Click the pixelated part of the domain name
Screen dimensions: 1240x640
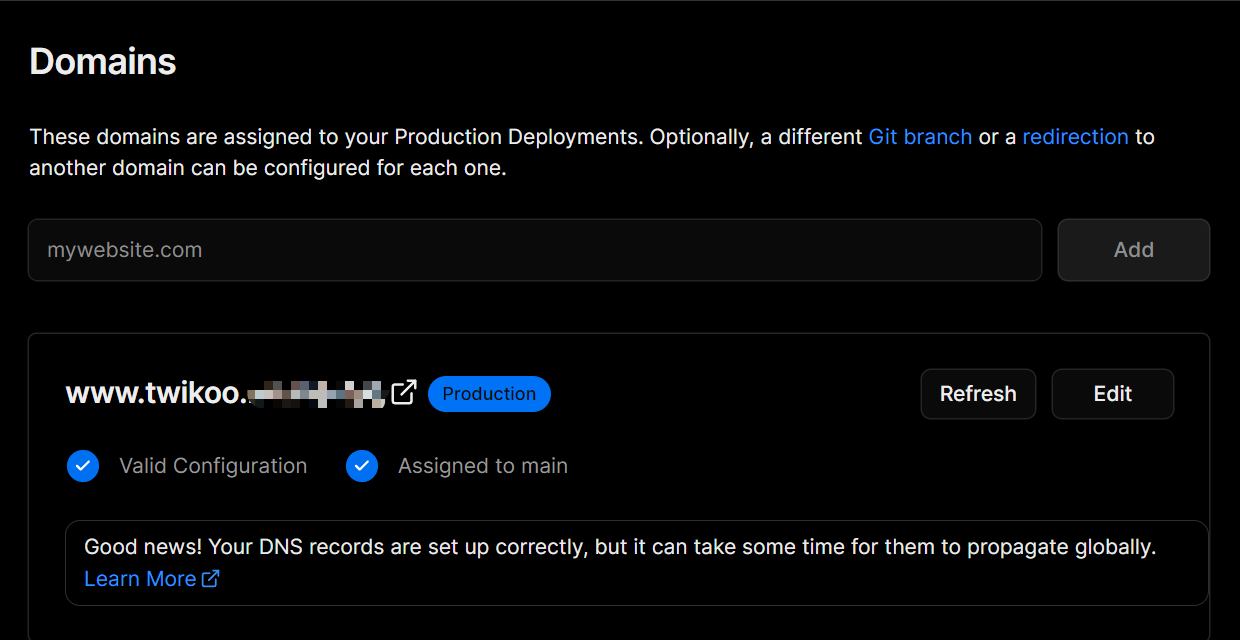coord(316,394)
